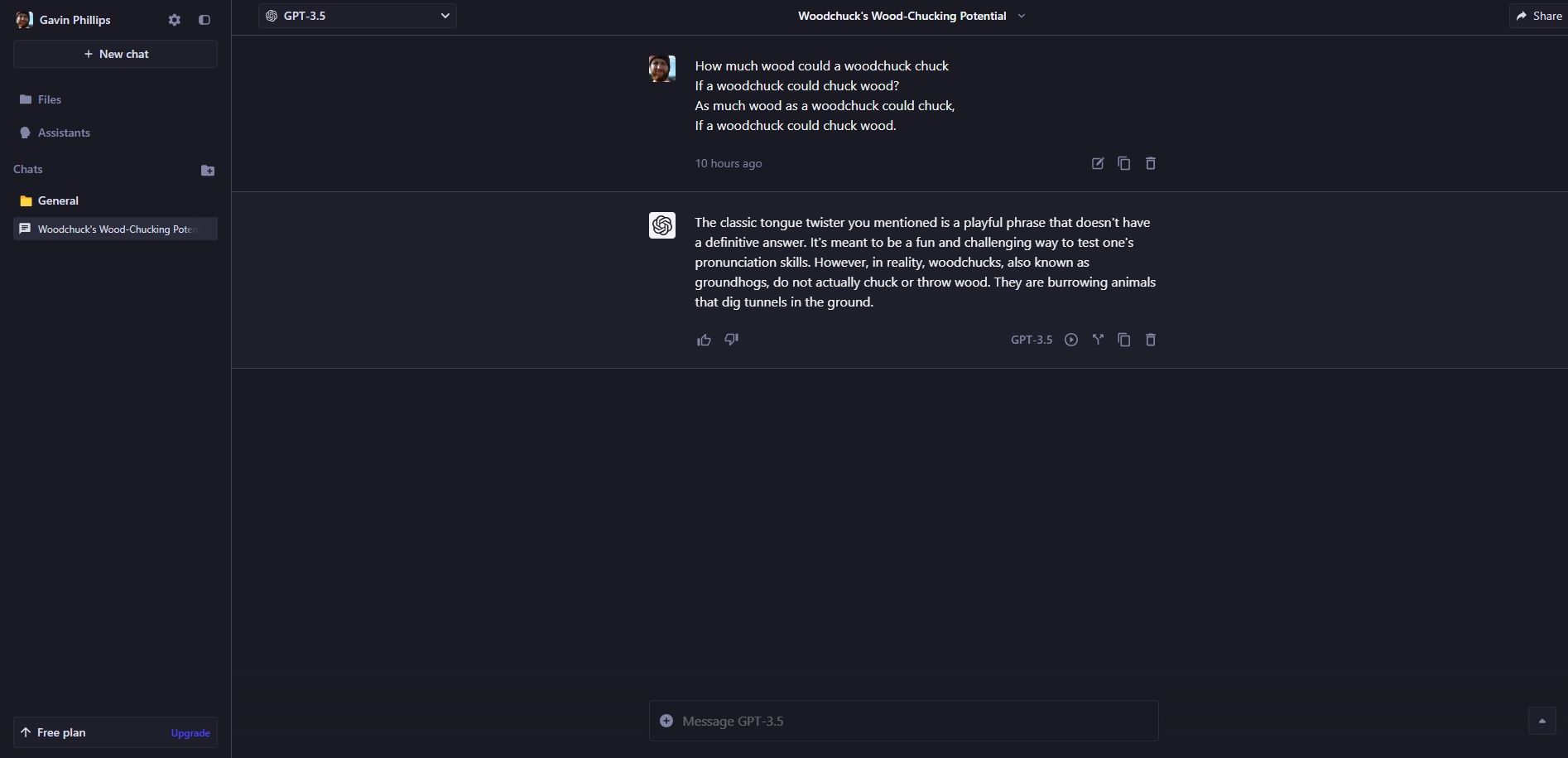Viewport: 1568px width, 758px height.
Task: Open the settings gear in the sidebar header
Action: (x=174, y=20)
